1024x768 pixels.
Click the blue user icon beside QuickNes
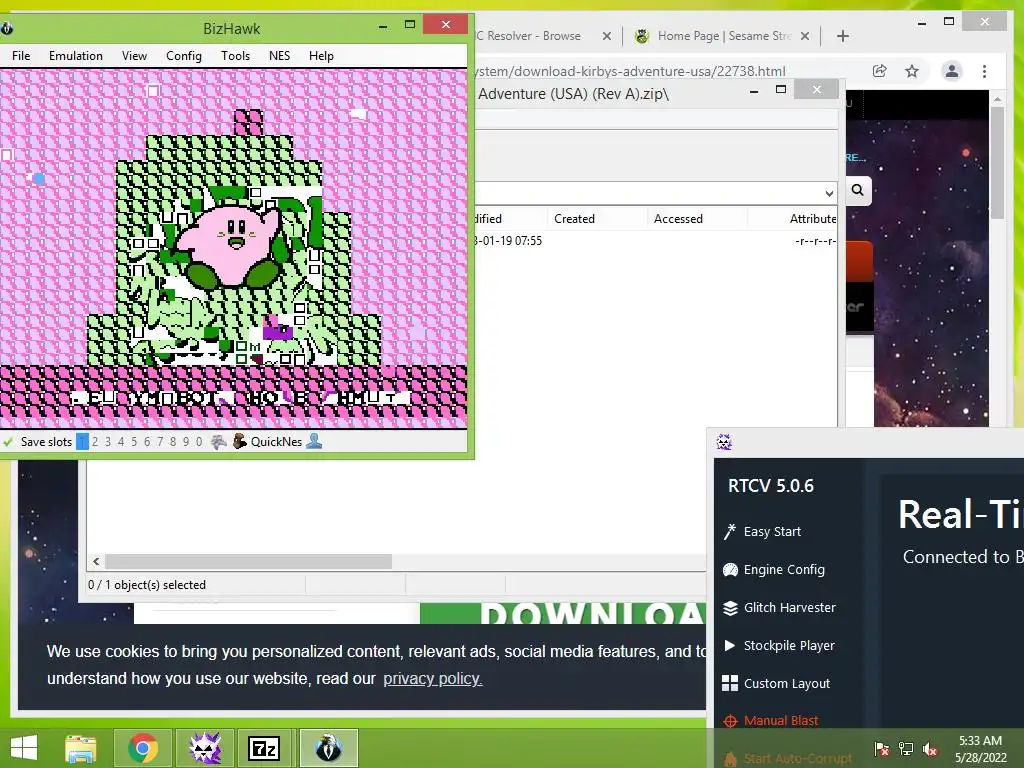[314, 441]
